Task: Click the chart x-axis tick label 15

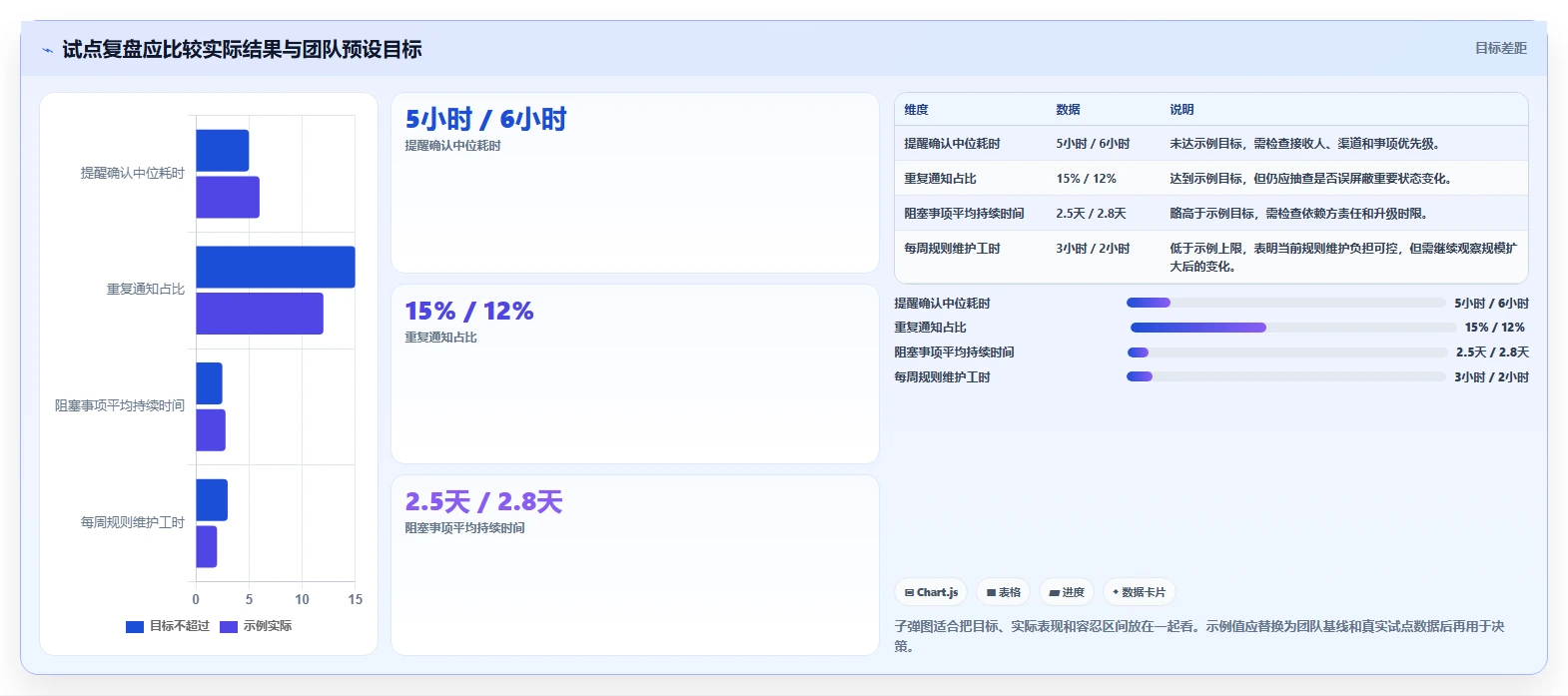Action: (355, 599)
